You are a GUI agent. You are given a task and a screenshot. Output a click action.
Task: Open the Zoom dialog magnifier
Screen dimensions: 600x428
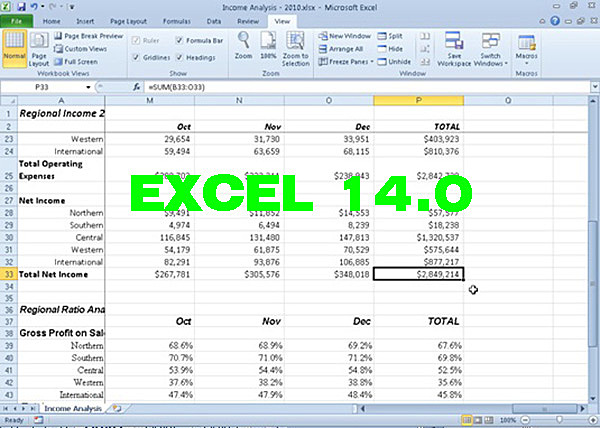(x=243, y=45)
